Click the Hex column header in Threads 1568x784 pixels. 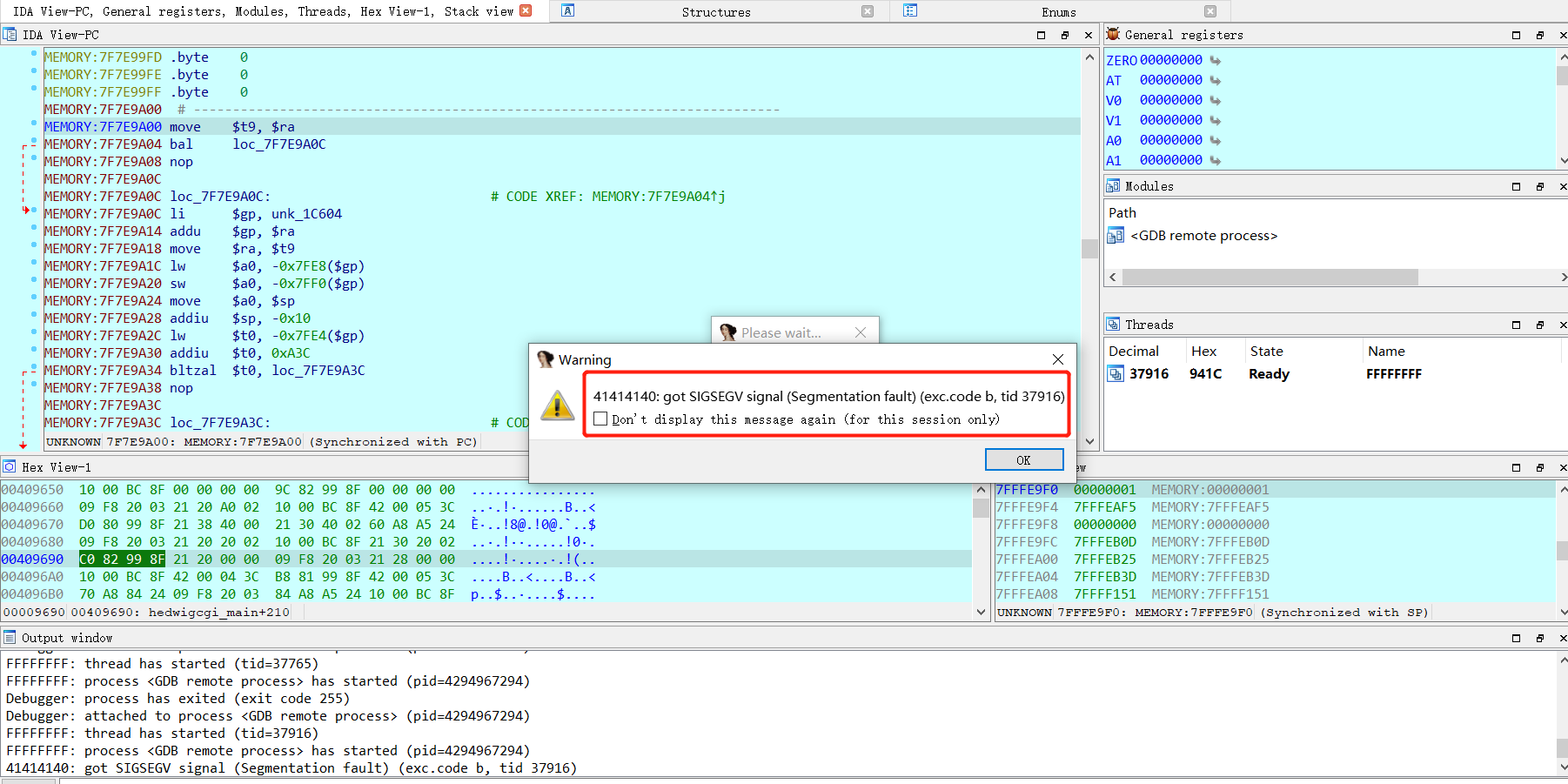[1203, 352]
